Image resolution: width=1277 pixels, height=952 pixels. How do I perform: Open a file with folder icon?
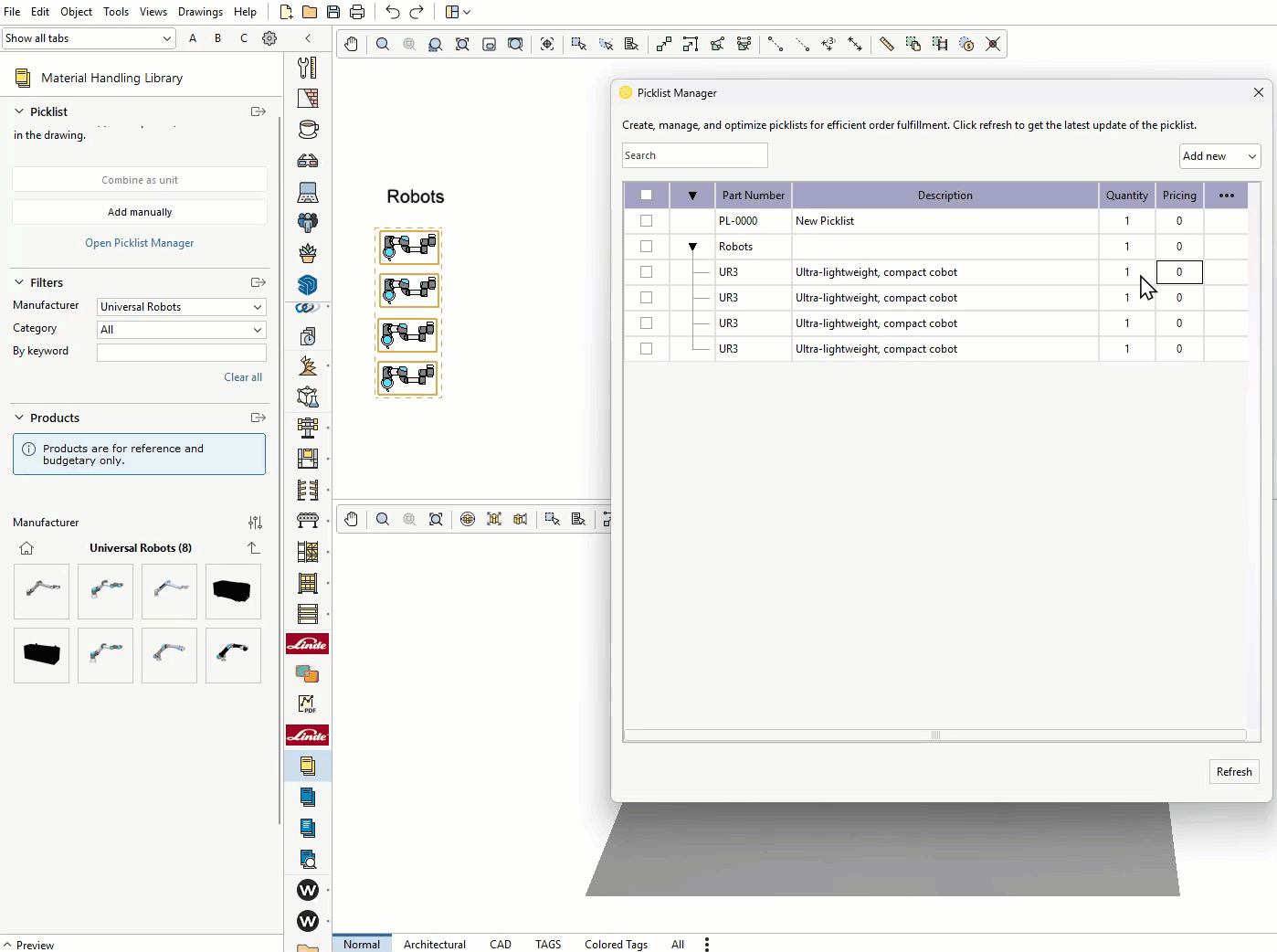pos(310,12)
